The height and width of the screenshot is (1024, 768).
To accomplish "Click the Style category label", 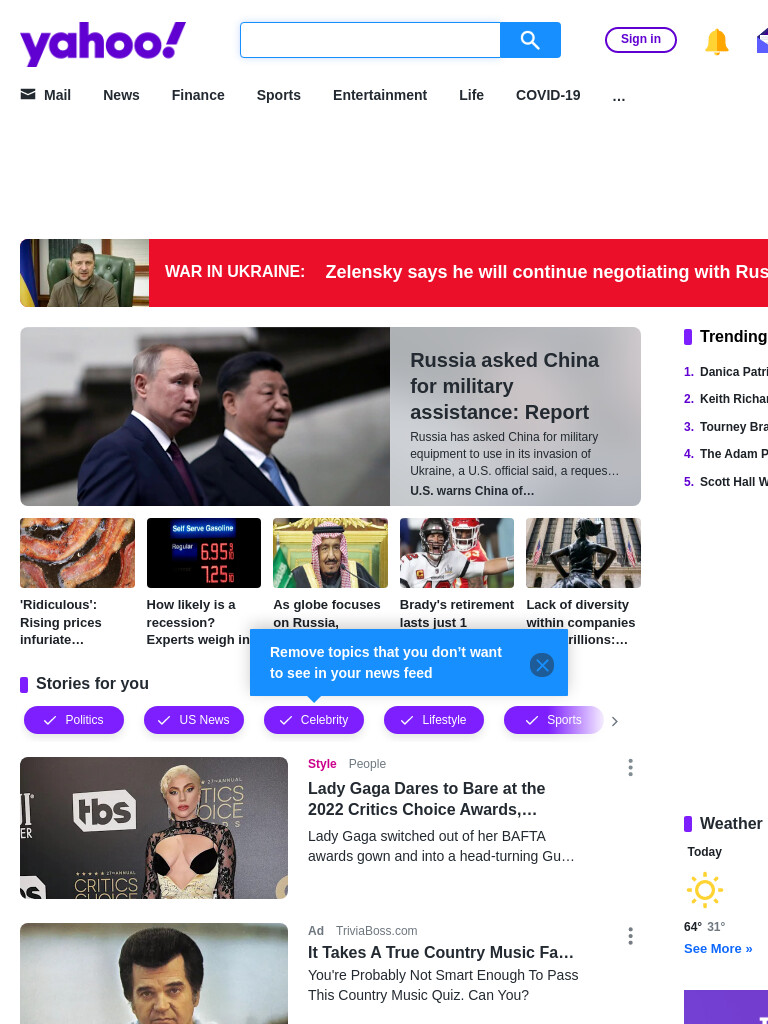I will [322, 764].
